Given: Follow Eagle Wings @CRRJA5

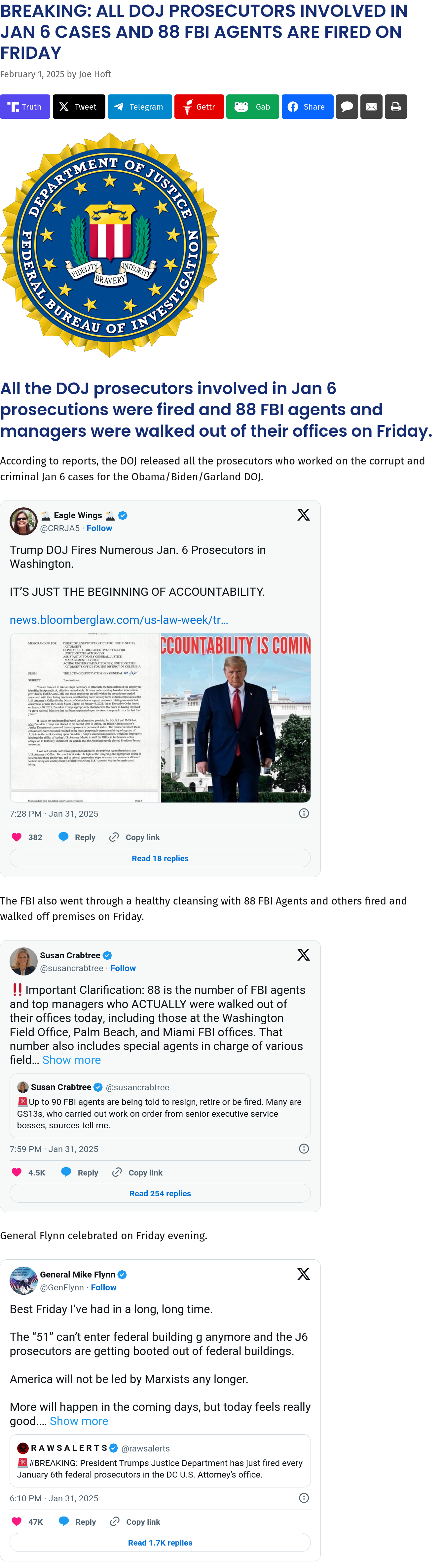Looking at the screenshot, I should coord(99,528).
